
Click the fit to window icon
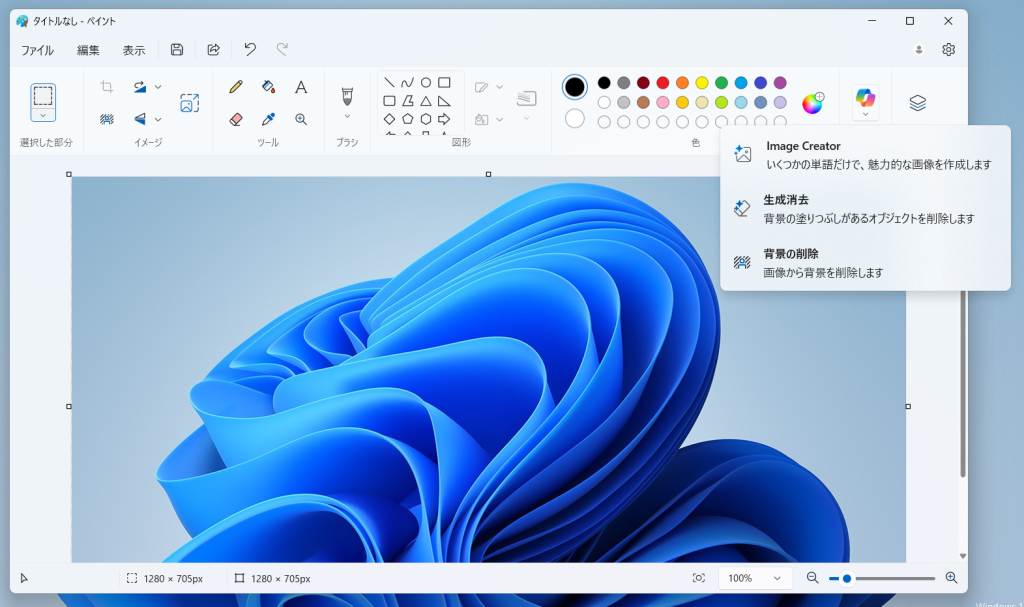(699, 578)
